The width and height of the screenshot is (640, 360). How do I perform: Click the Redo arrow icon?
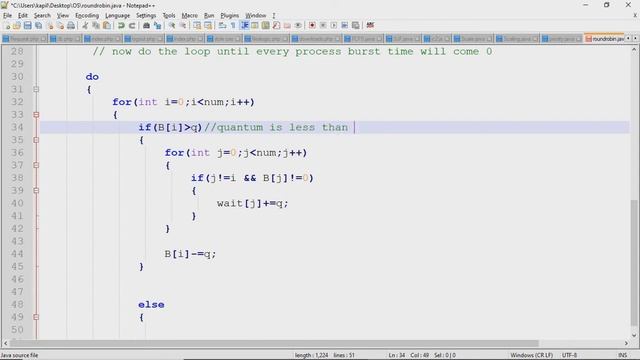click(131, 25)
